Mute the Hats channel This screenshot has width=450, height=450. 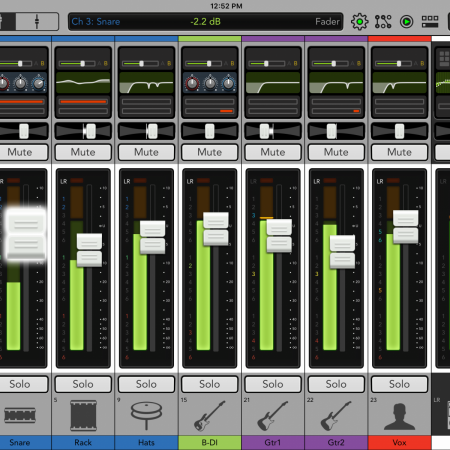pos(146,152)
